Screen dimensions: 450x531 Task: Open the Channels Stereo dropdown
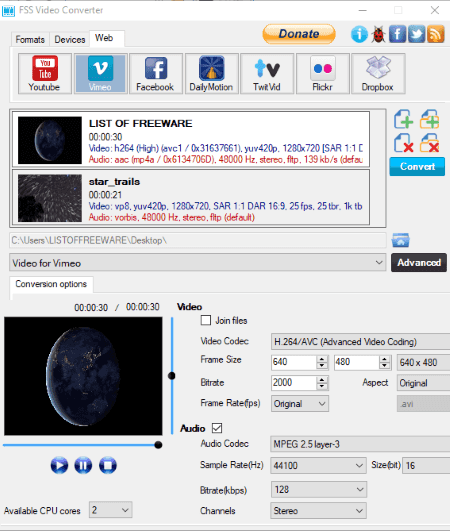pyautogui.click(x=318, y=511)
